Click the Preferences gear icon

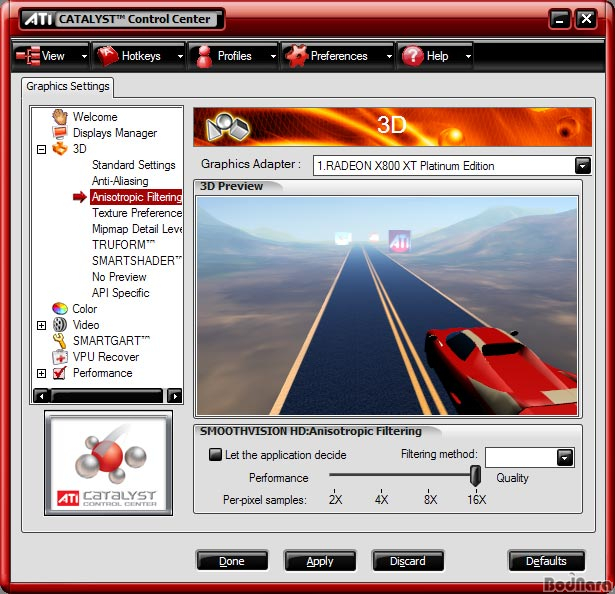(296, 56)
